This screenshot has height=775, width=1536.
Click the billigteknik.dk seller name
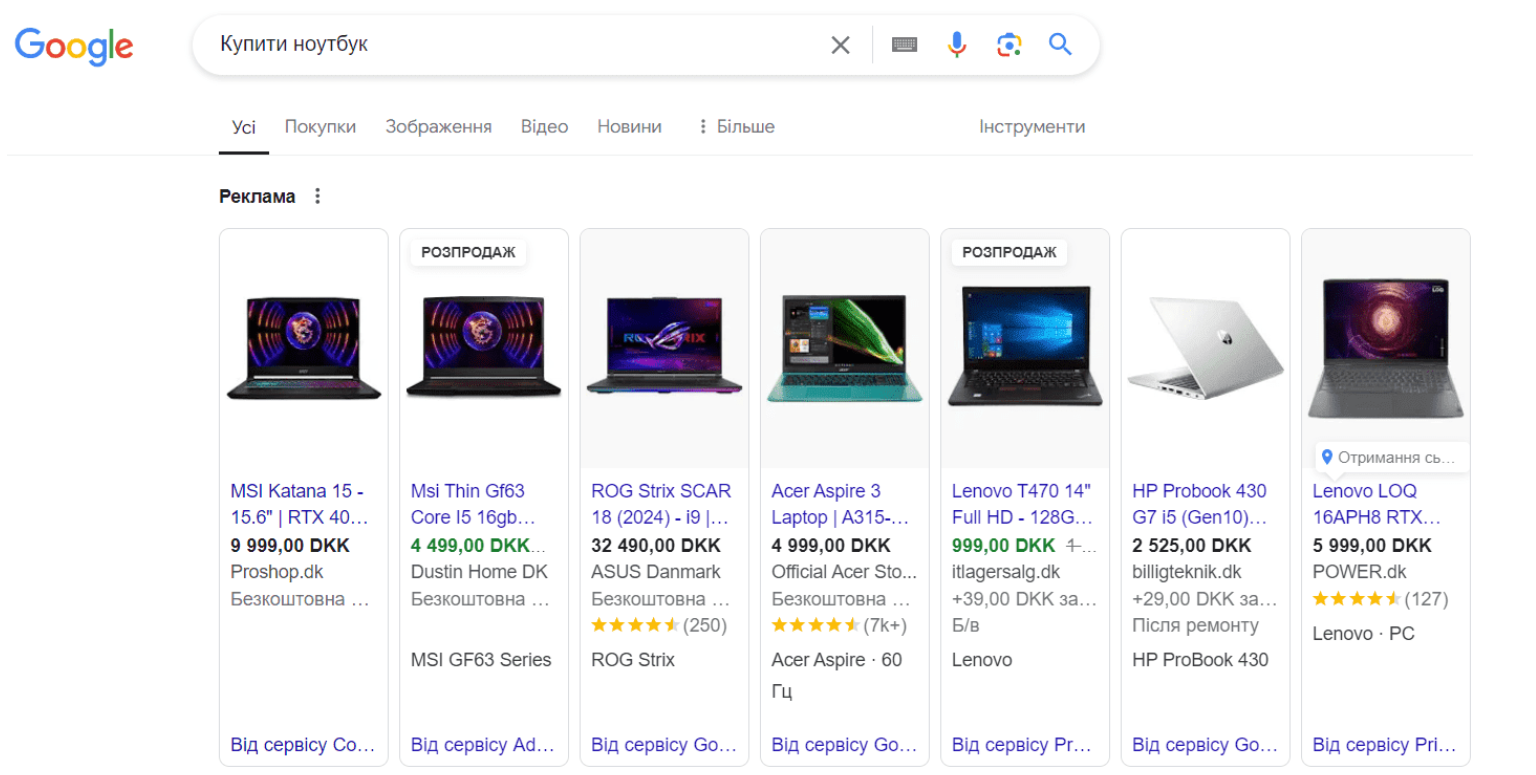pos(1187,572)
